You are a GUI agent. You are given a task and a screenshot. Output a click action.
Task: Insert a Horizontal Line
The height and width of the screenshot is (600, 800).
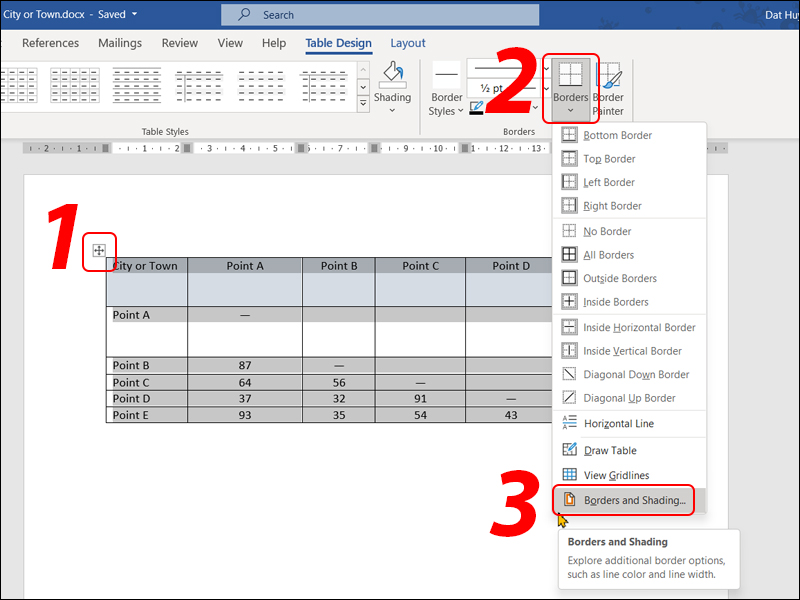coord(618,424)
